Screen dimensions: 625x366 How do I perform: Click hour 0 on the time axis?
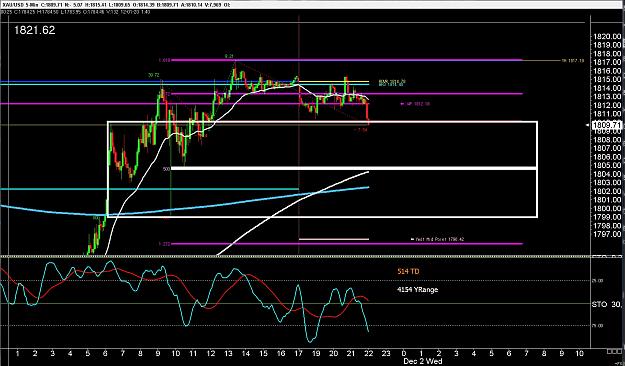[404, 354]
